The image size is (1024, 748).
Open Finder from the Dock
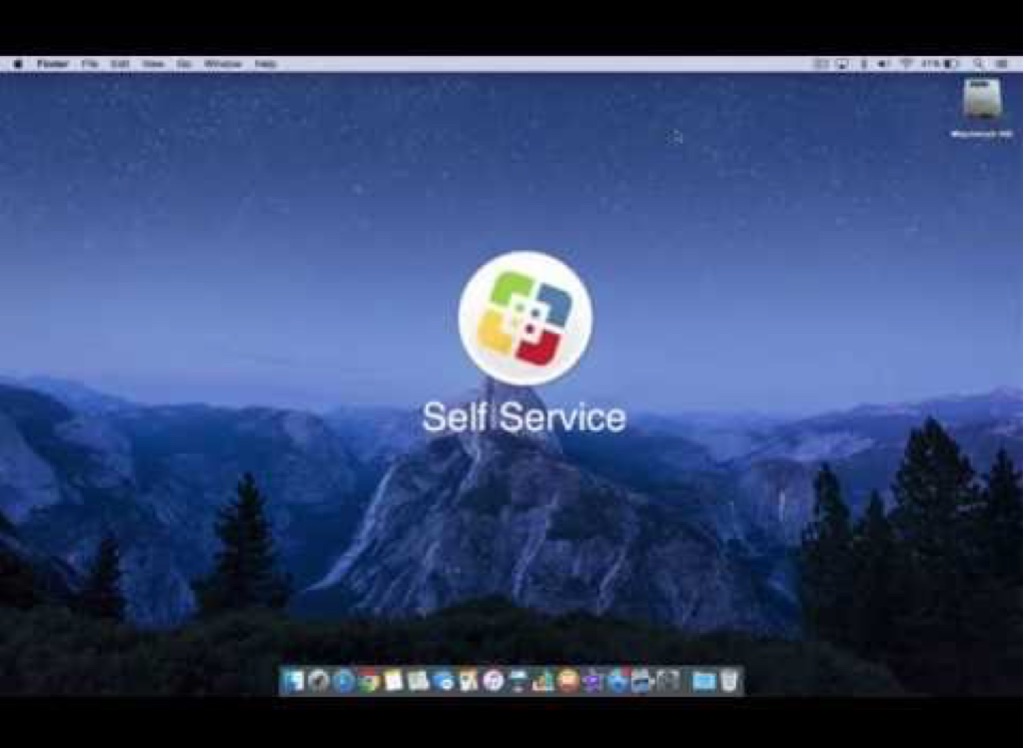294,681
